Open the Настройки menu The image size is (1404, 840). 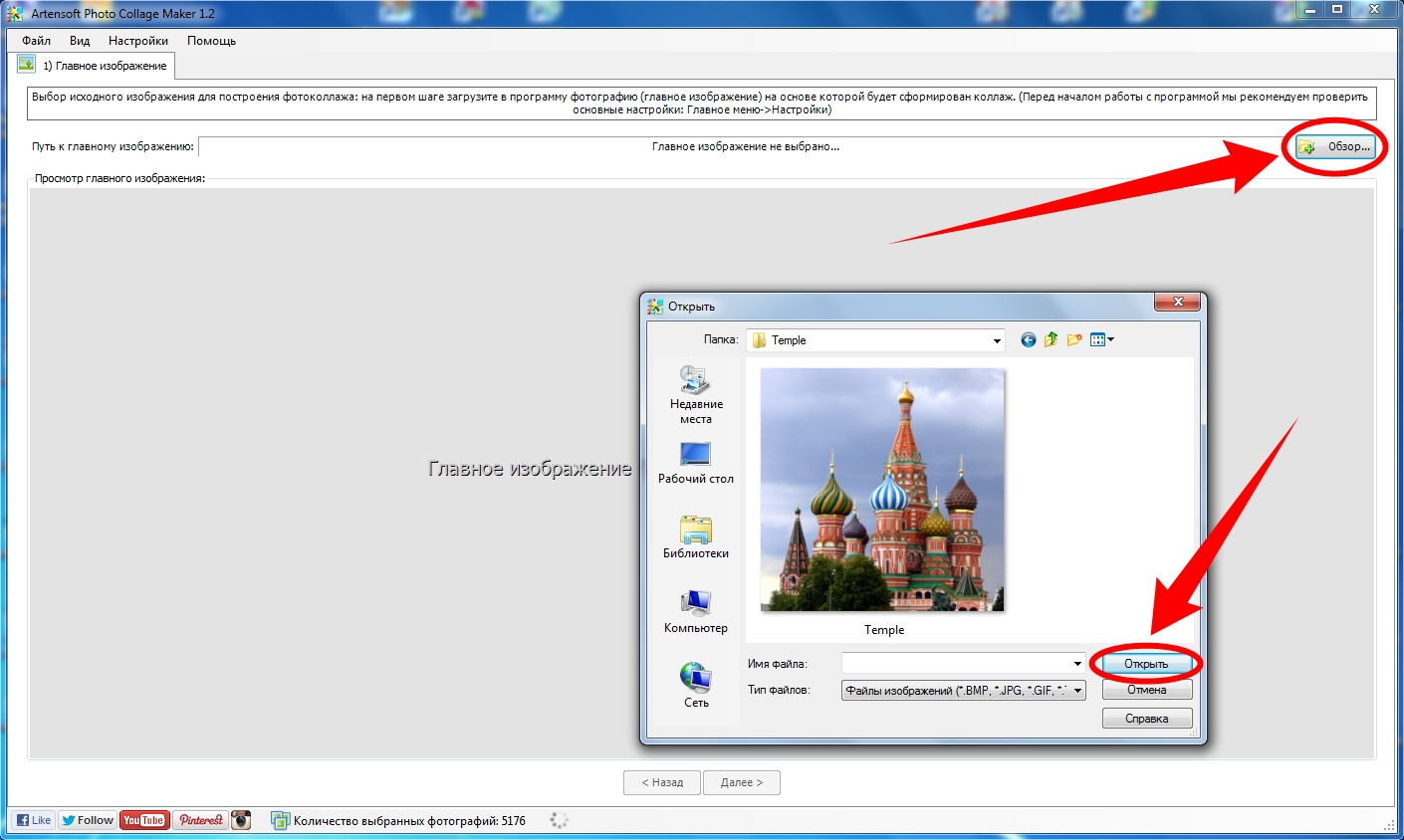tap(138, 41)
